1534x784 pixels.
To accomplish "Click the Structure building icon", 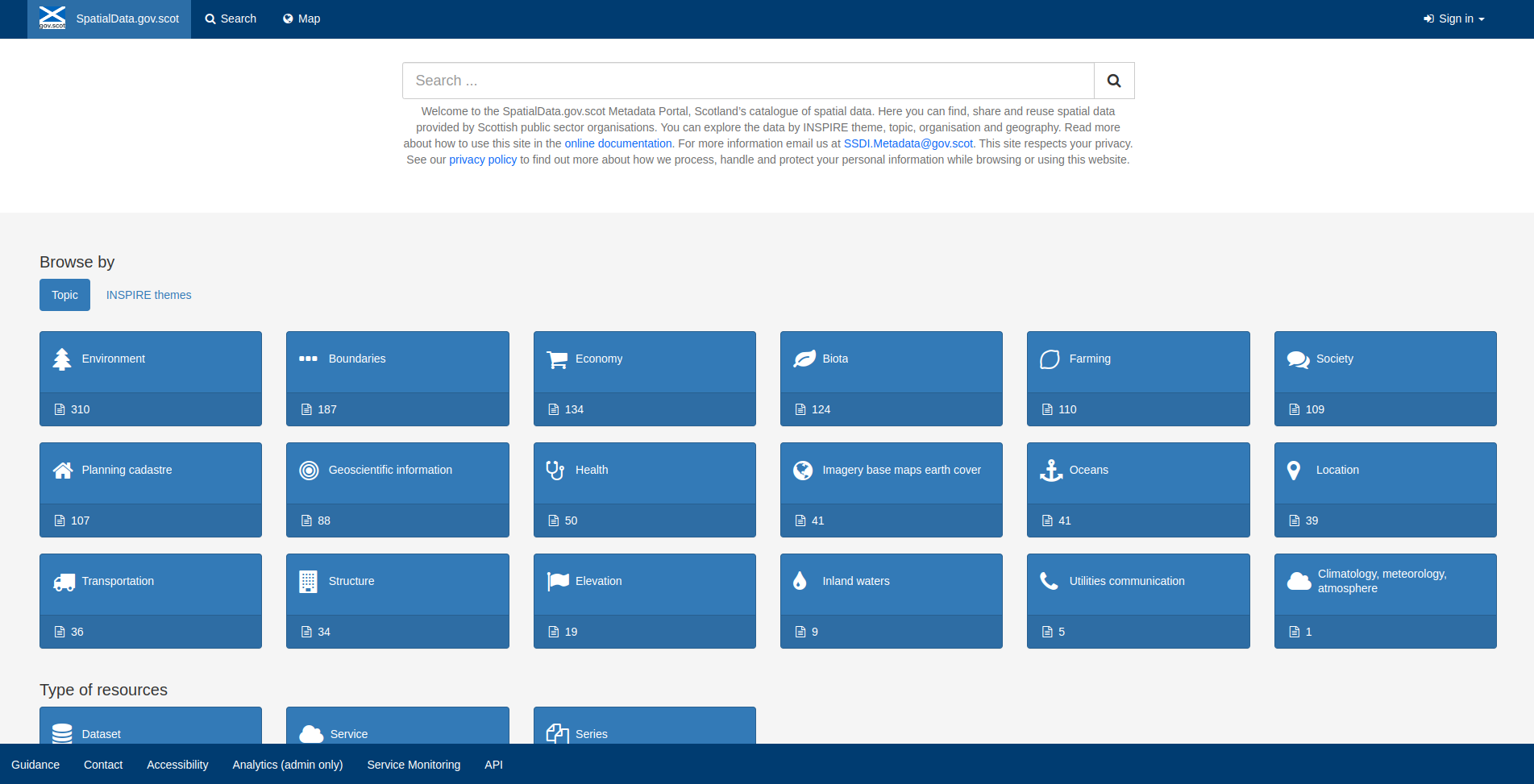I will [x=308, y=582].
